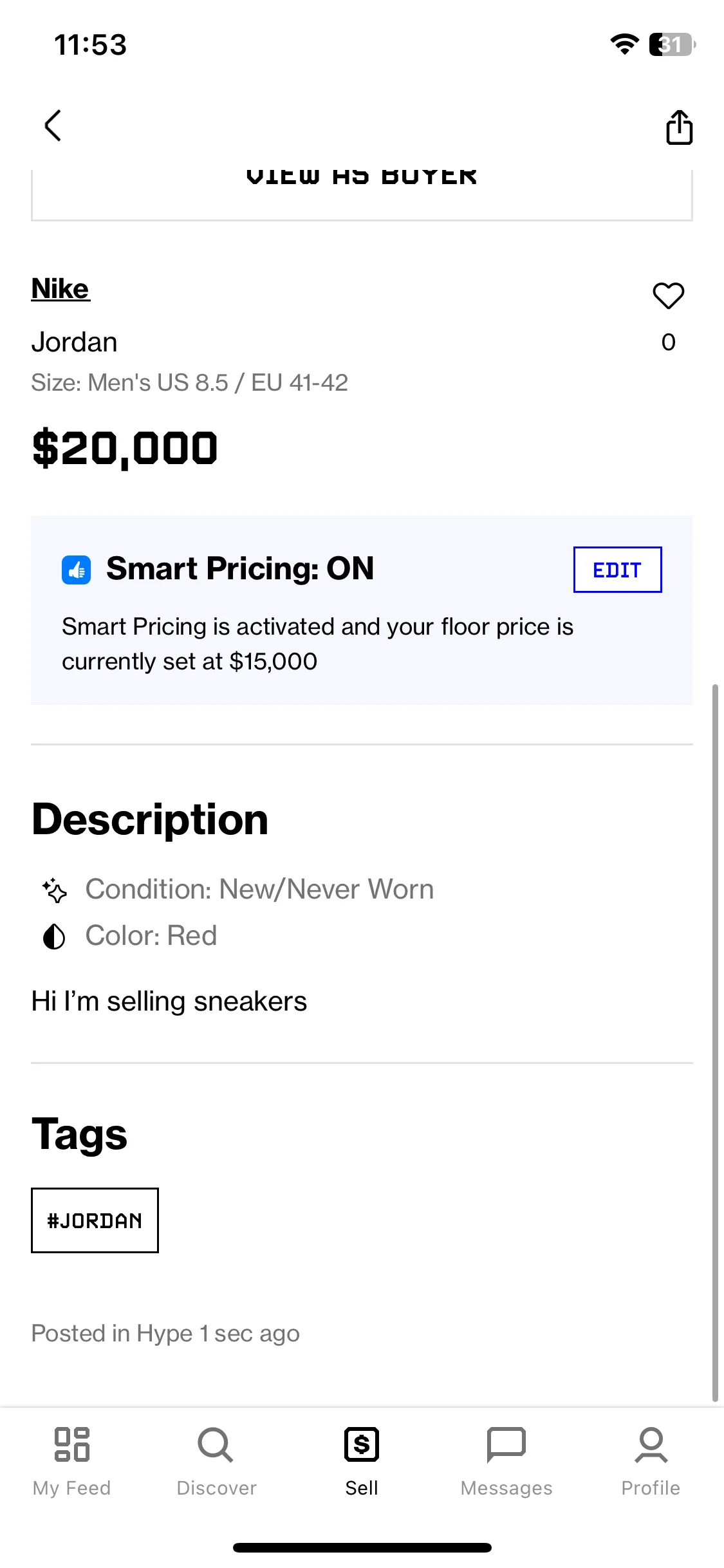Tap the battery status indicator

click(x=673, y=44)
